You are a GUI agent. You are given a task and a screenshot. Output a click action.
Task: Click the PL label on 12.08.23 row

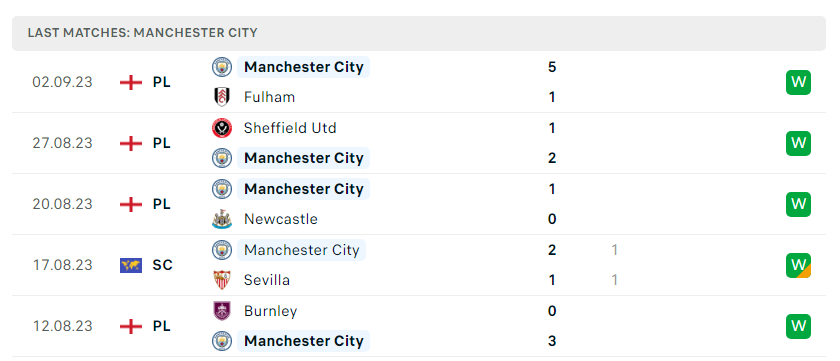[161, 326]
